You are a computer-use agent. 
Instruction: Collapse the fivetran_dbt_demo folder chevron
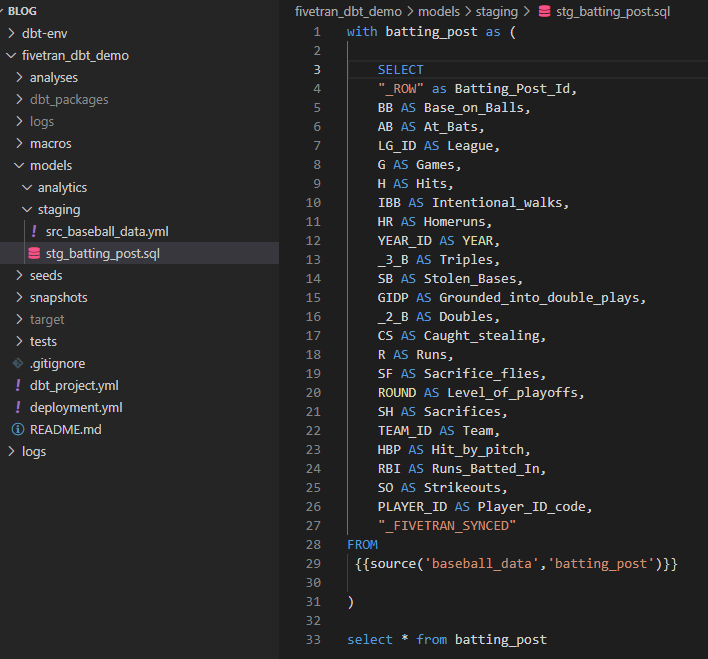tap(11, 55)
